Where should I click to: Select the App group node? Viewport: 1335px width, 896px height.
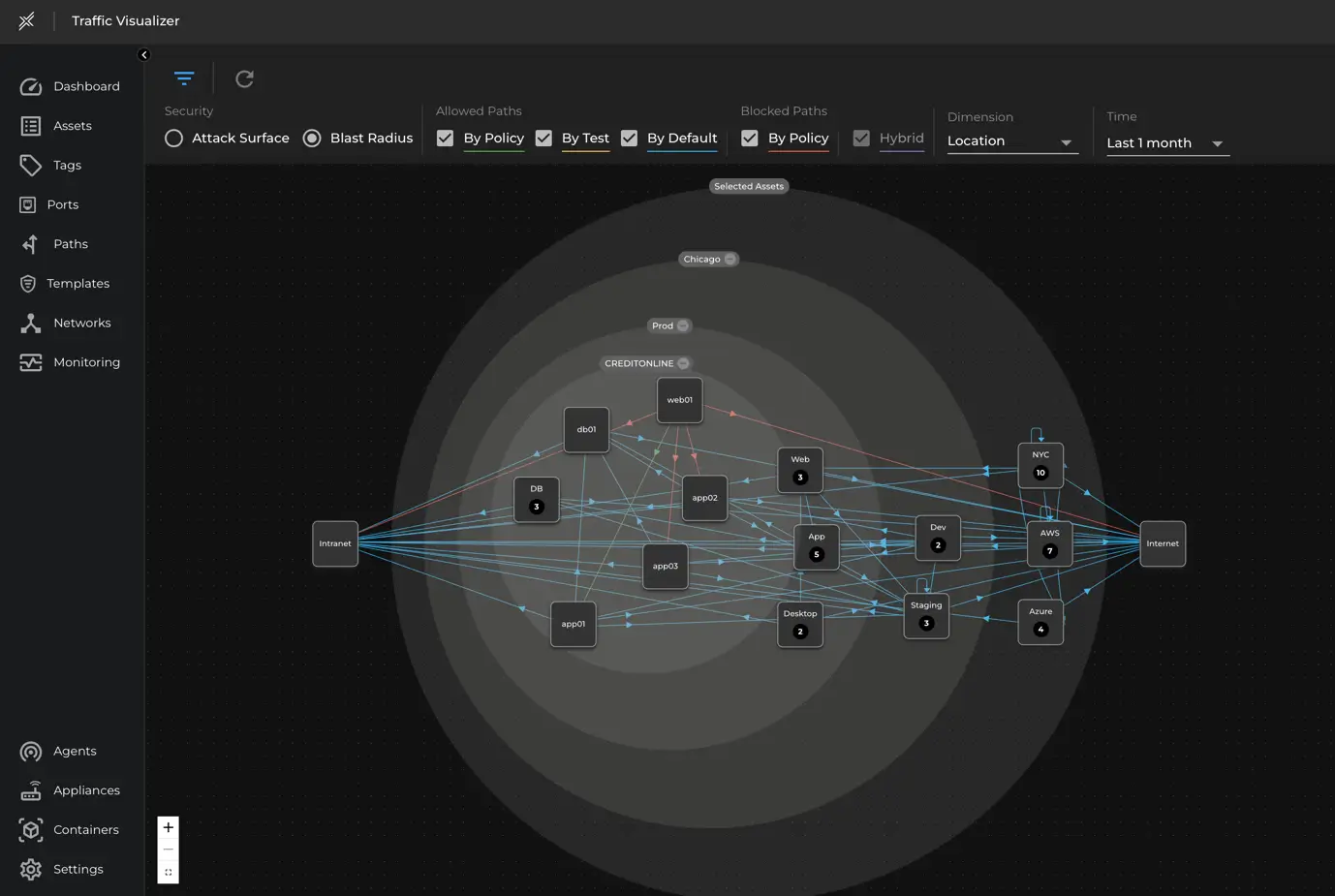pyautogui.click(x=817, y=546)
